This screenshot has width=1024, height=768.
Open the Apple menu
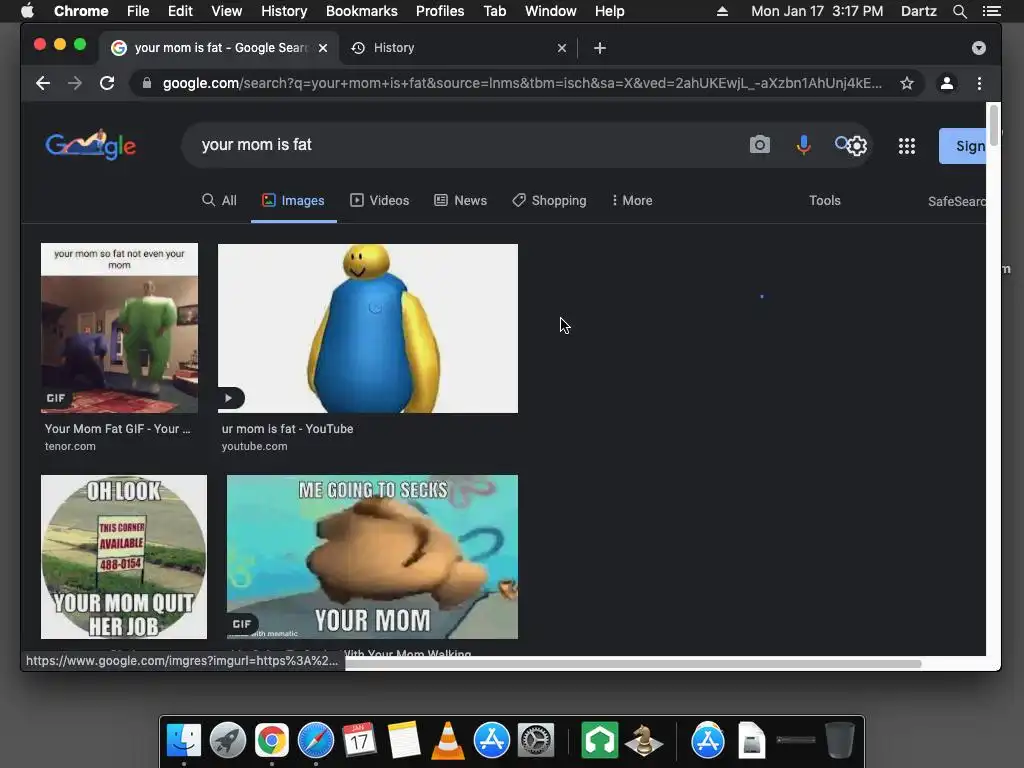[x=27, y=11]
